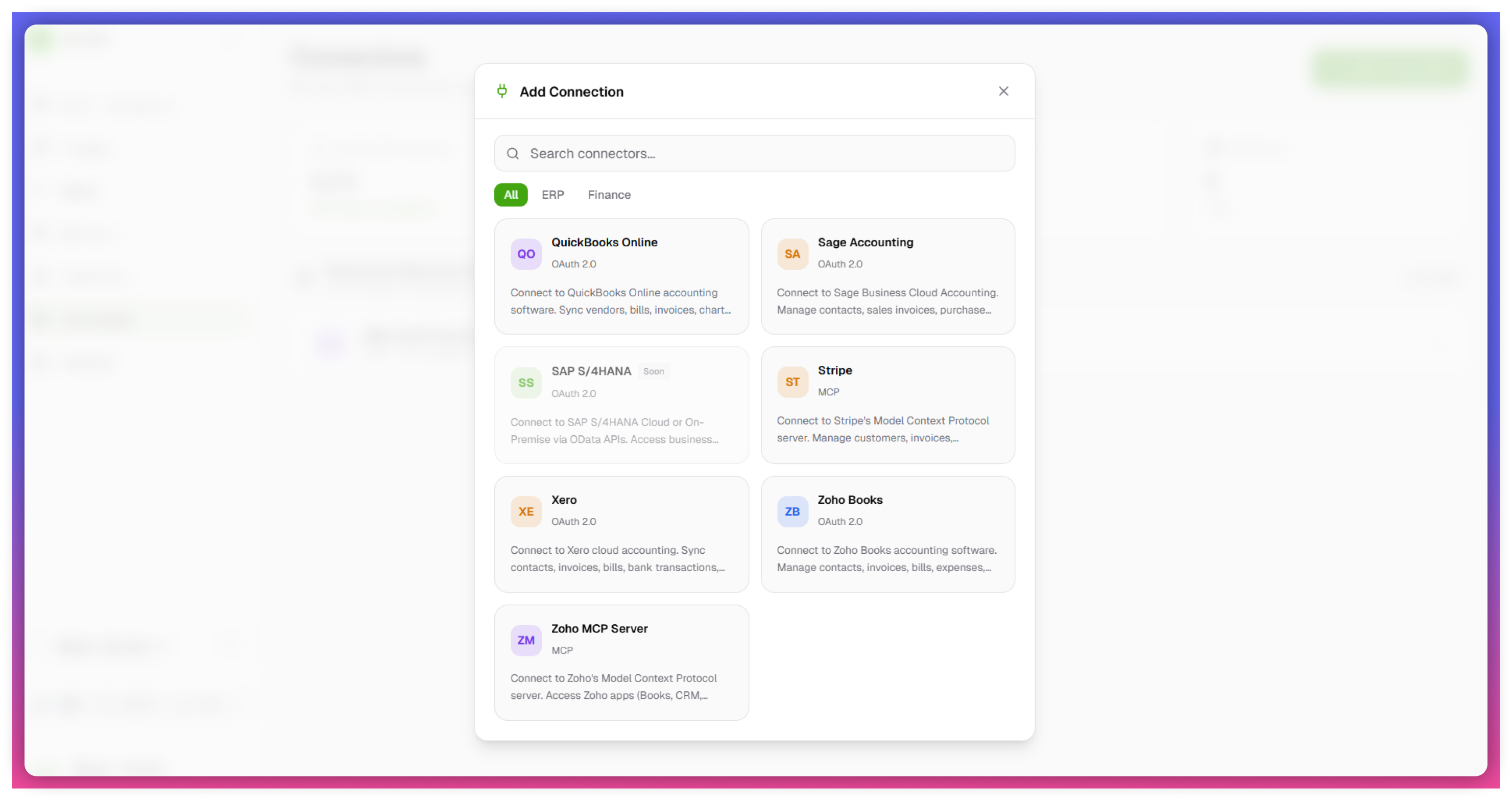Viewport: 1512px width, 801px height.
Task: Click the magnifier icon in search box
Action: point(512,153)
